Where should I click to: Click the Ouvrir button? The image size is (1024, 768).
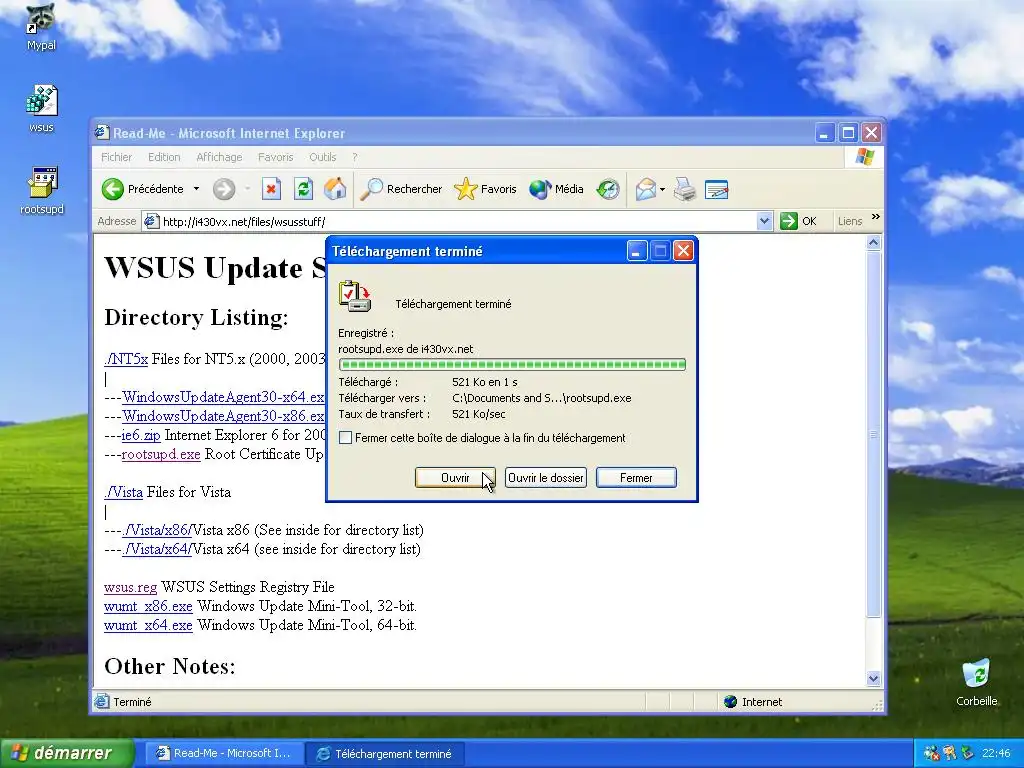[455, 478]
